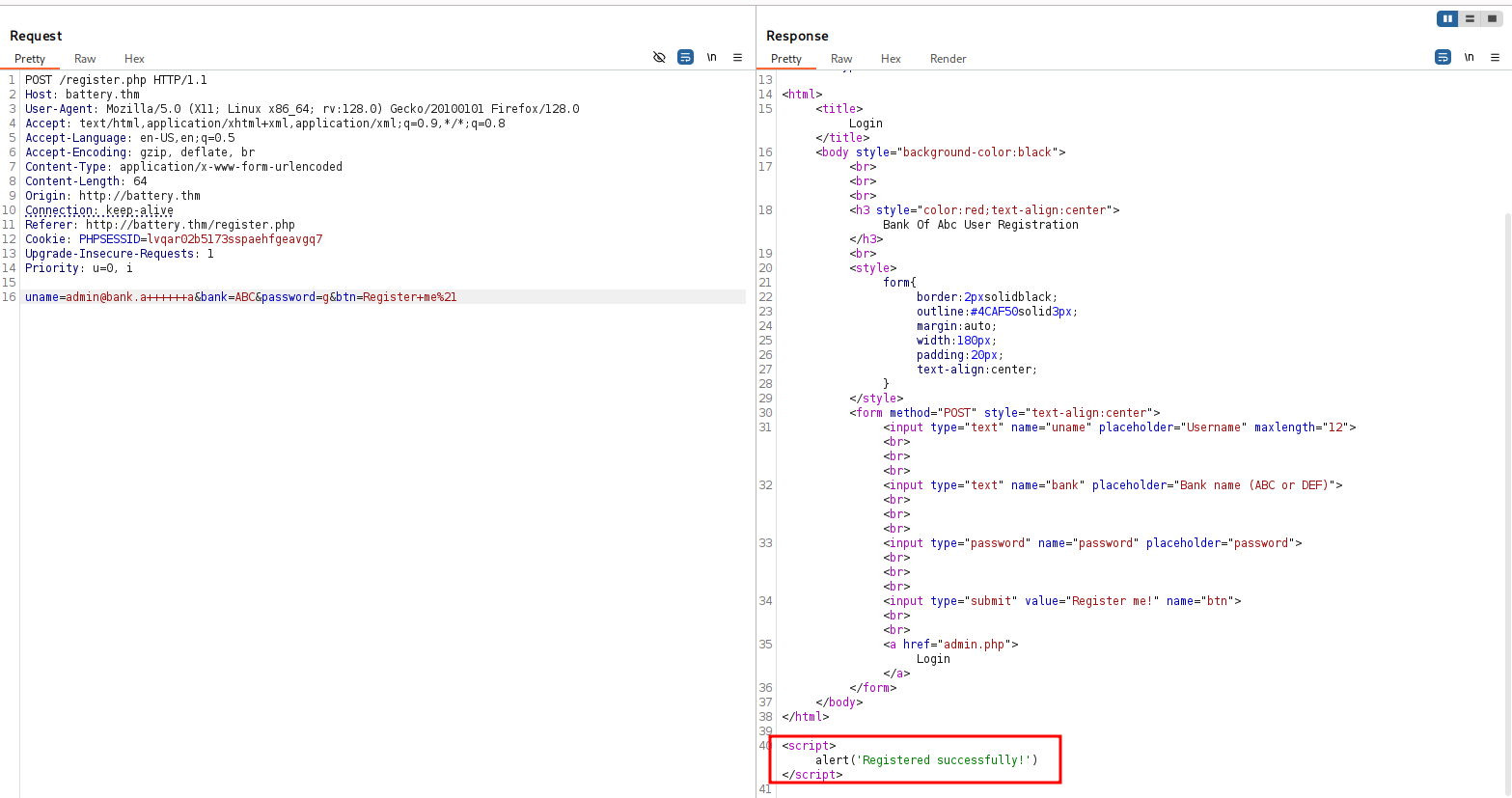The image size is (1512, 798).
Task: Open the Hex tab in Request
Action: (134, 59)
